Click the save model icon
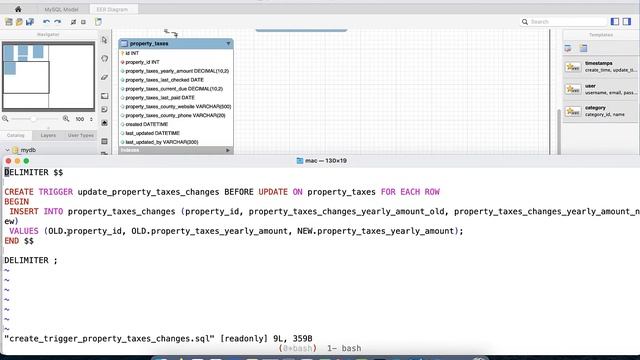Image resolution: width=640 pixels, height=360 pixels. [x=30, y=22]
